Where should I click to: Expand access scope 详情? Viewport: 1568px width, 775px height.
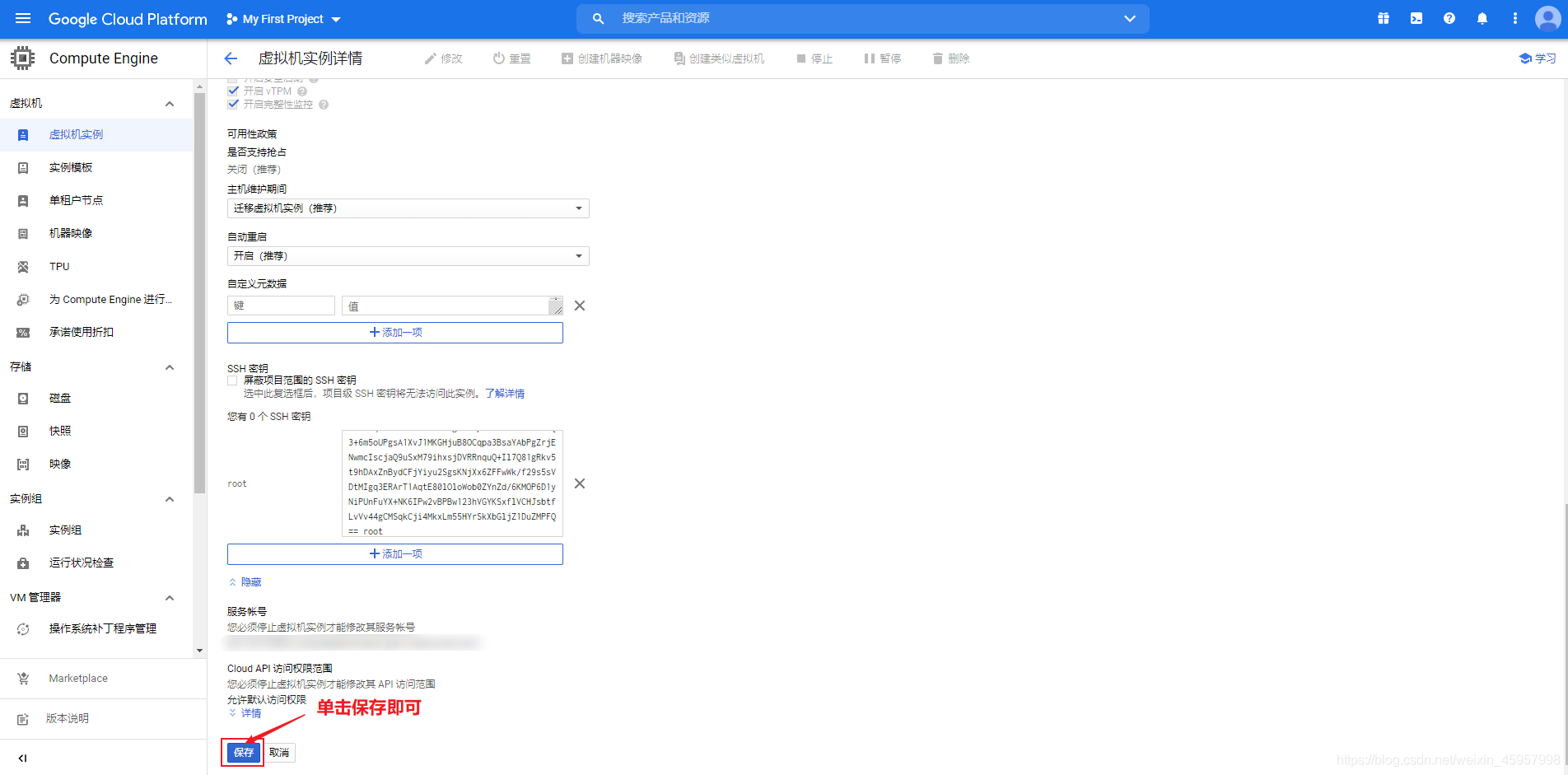[245, 713]
